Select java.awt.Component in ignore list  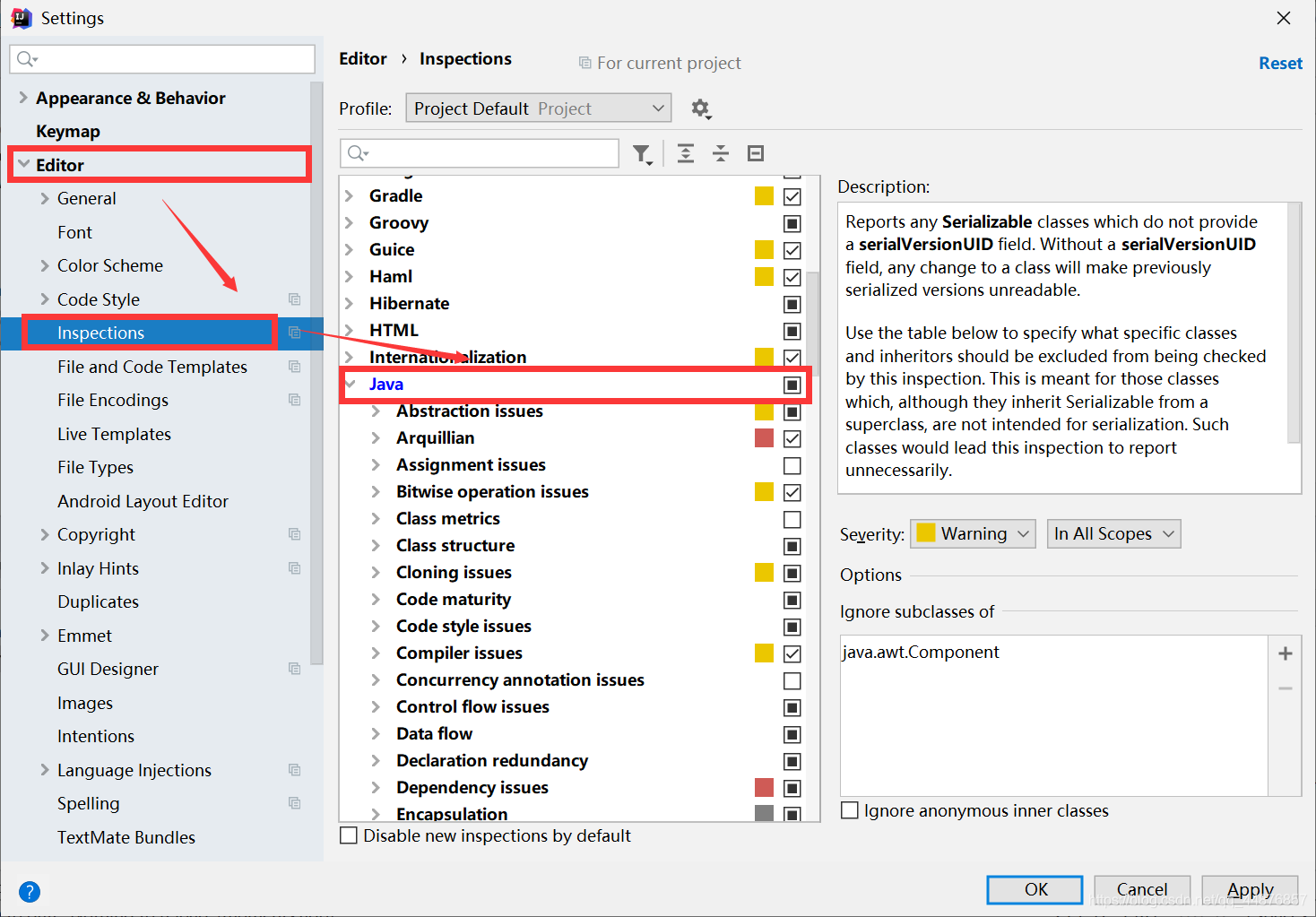pos(921,652)
